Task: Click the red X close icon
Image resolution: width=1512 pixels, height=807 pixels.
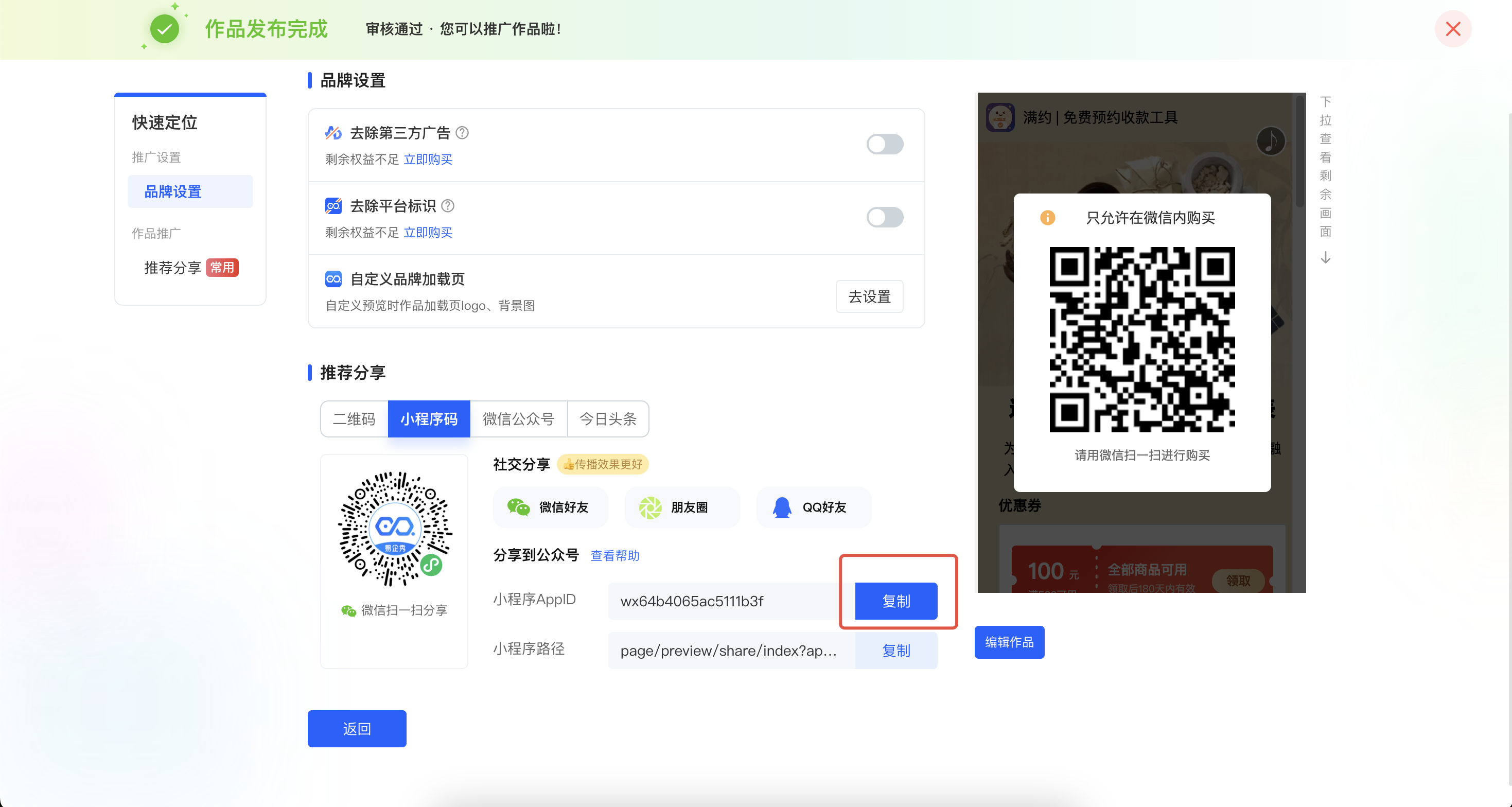Action: (1453, 29)
